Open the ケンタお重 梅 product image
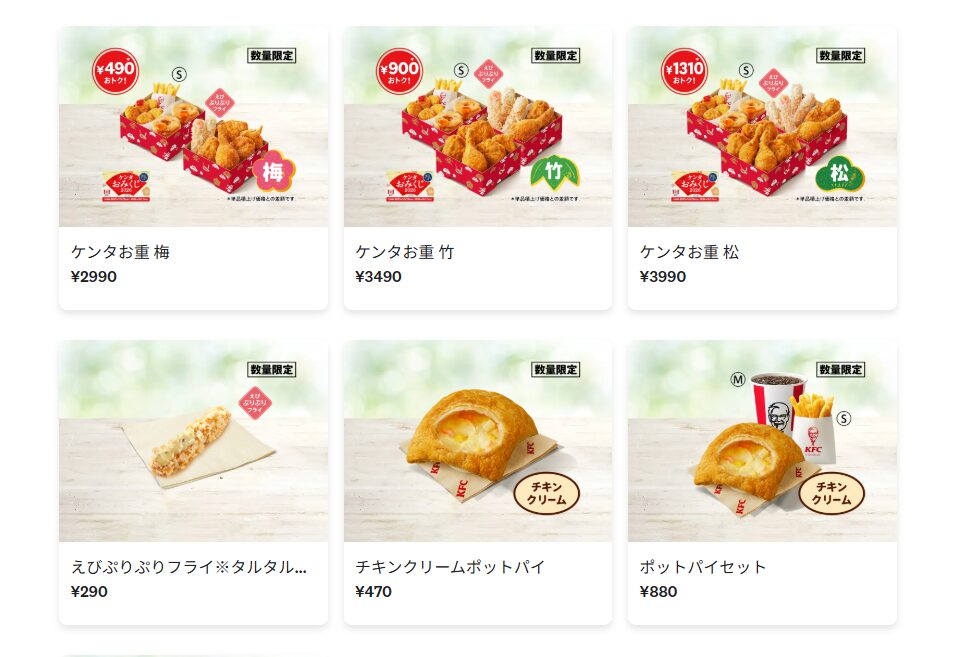The image size is (957, 657). [x=193, y=126]
